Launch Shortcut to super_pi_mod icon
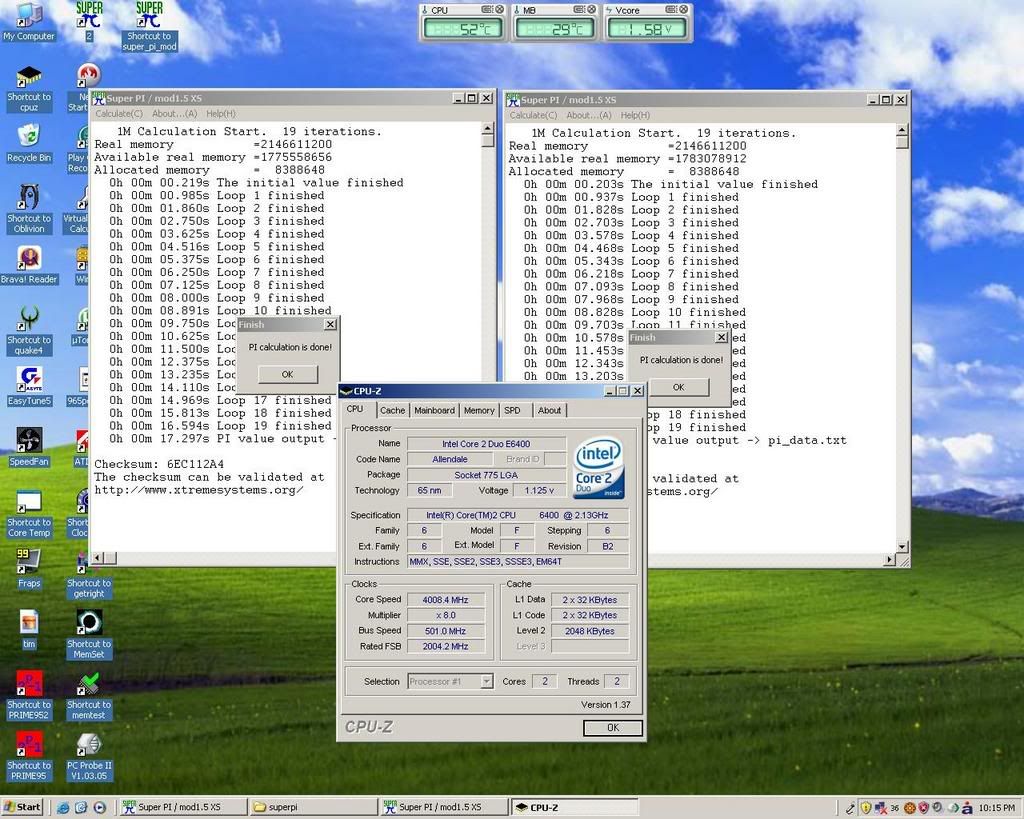 coord(148,16)
